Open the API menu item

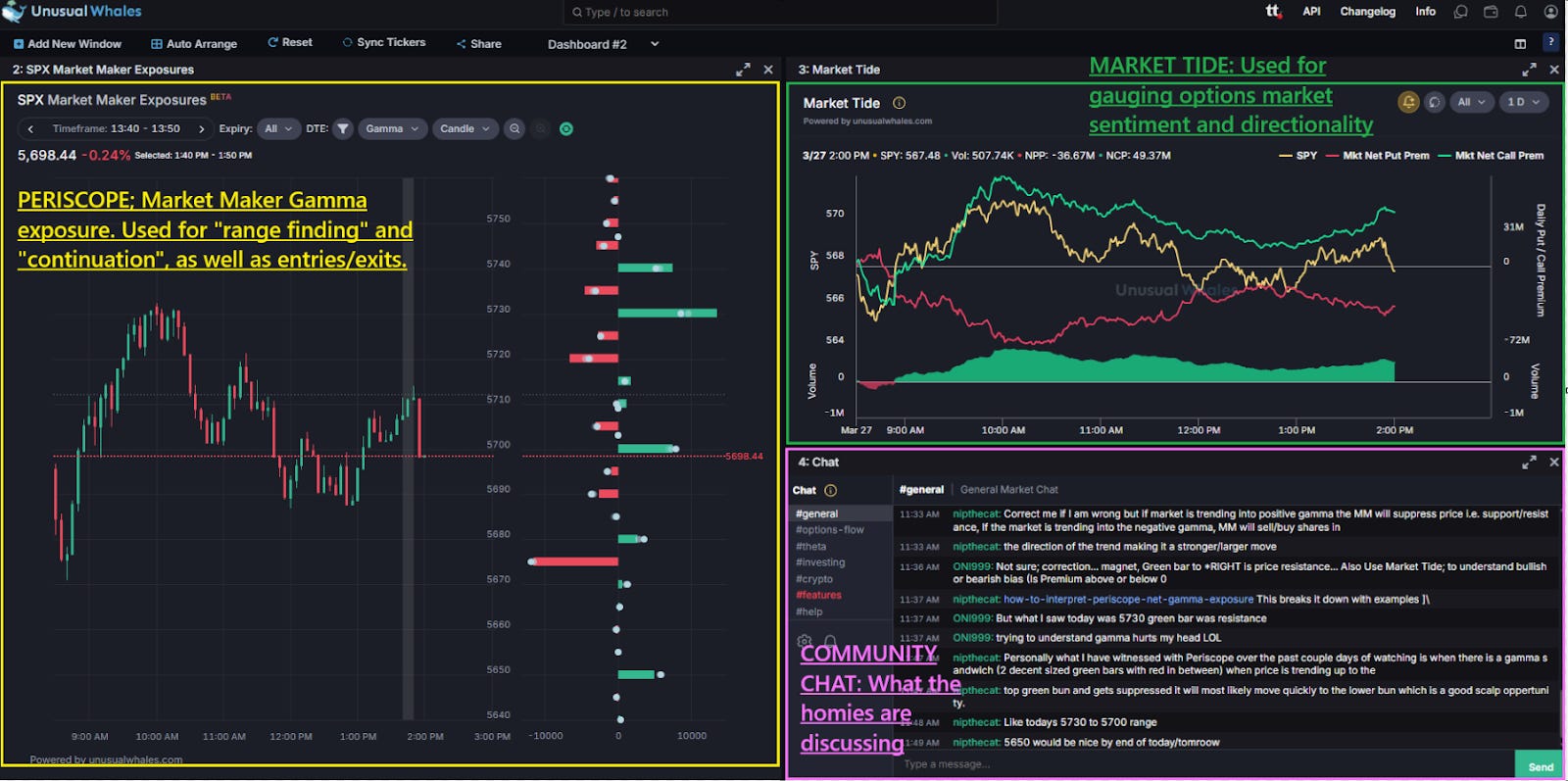1311,12
